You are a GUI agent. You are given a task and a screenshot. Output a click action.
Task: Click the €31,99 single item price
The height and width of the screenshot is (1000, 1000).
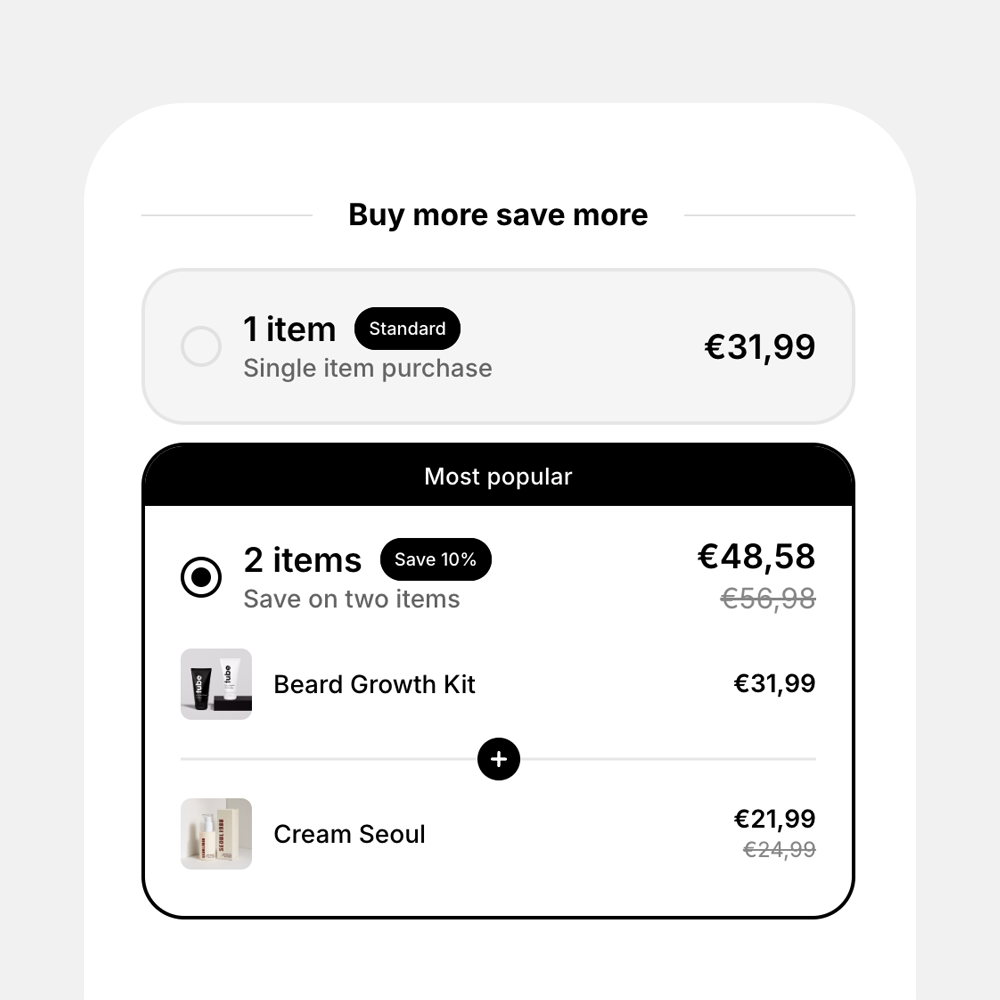coord(760,347)
